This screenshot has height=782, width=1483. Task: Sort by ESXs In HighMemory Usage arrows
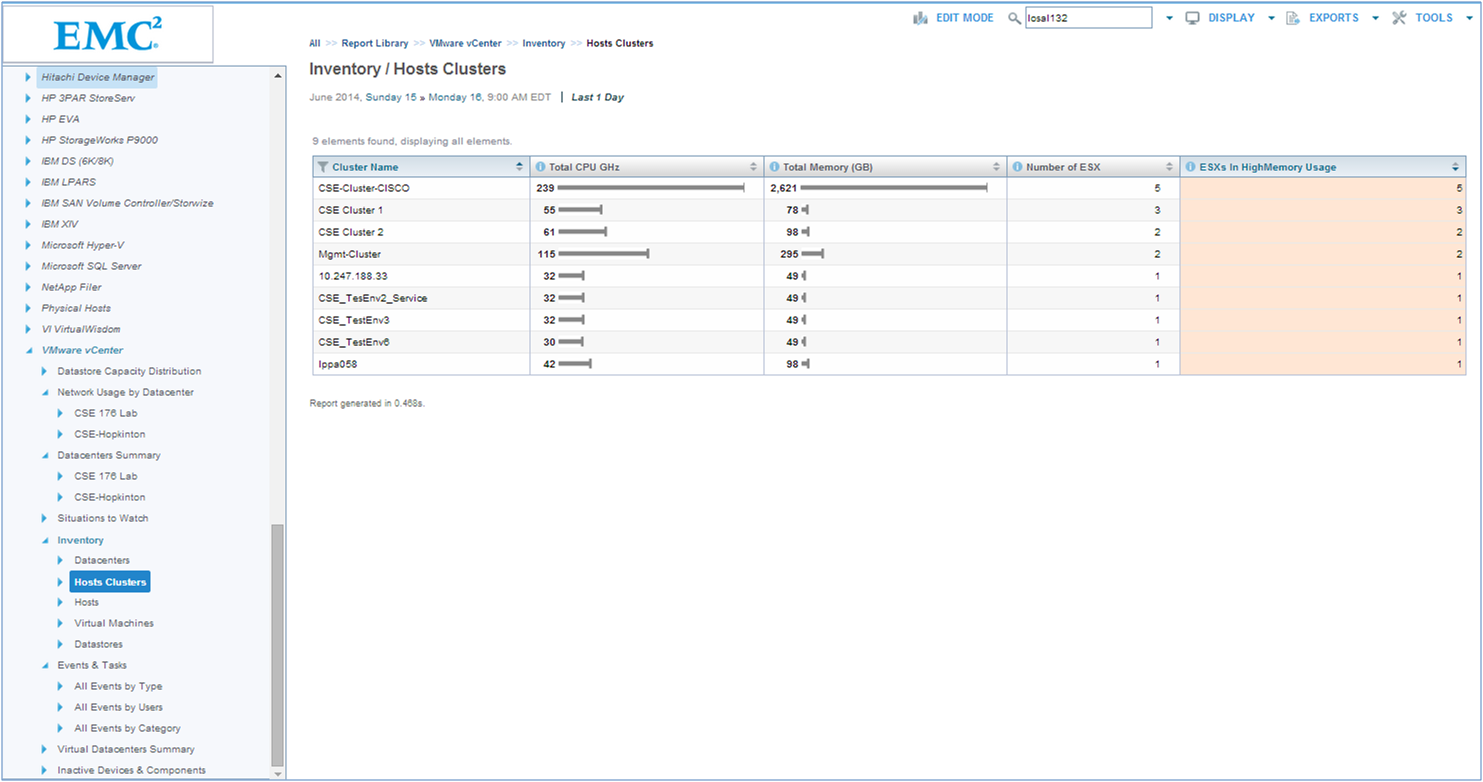(1455, 167)
